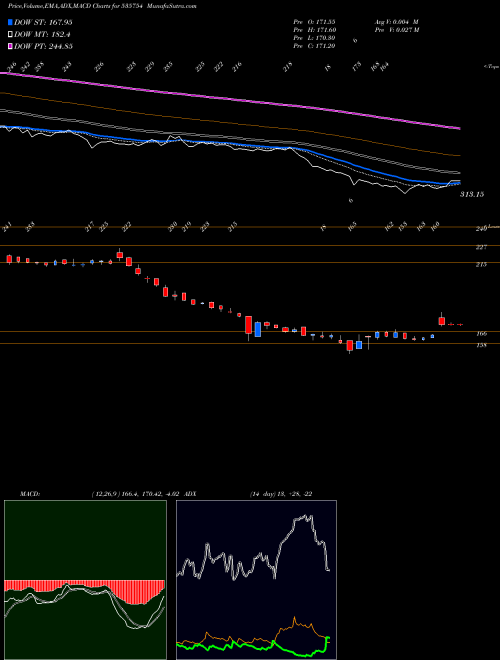Click the 'Pre O: 171.55' value
Image resolution: width=500 pixels, height=660 pixels.
coord(314,21)
